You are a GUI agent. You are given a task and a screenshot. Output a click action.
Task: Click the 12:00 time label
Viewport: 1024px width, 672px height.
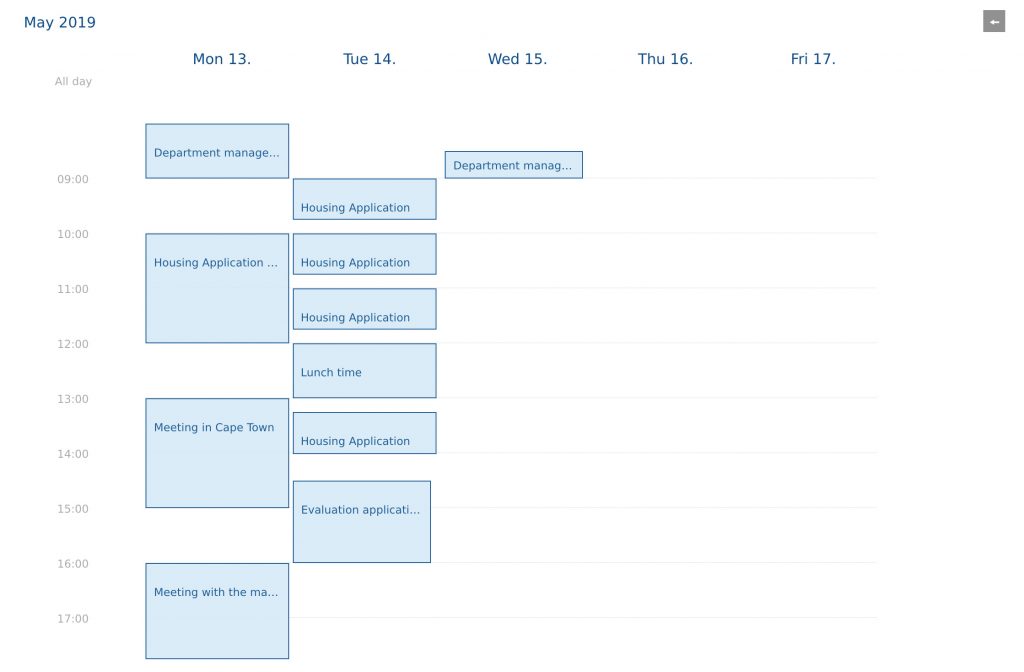(72, 344)
